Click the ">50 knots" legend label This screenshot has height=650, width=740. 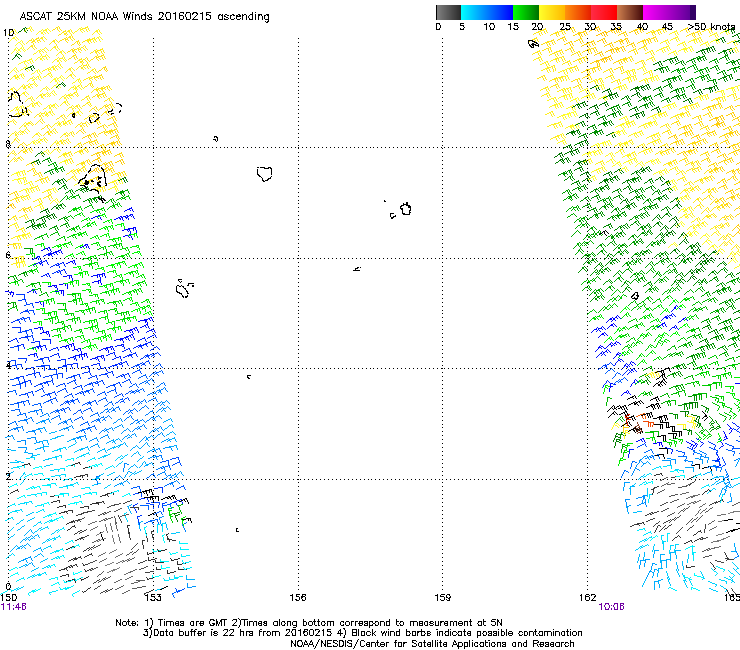click(x=711, y=27)
